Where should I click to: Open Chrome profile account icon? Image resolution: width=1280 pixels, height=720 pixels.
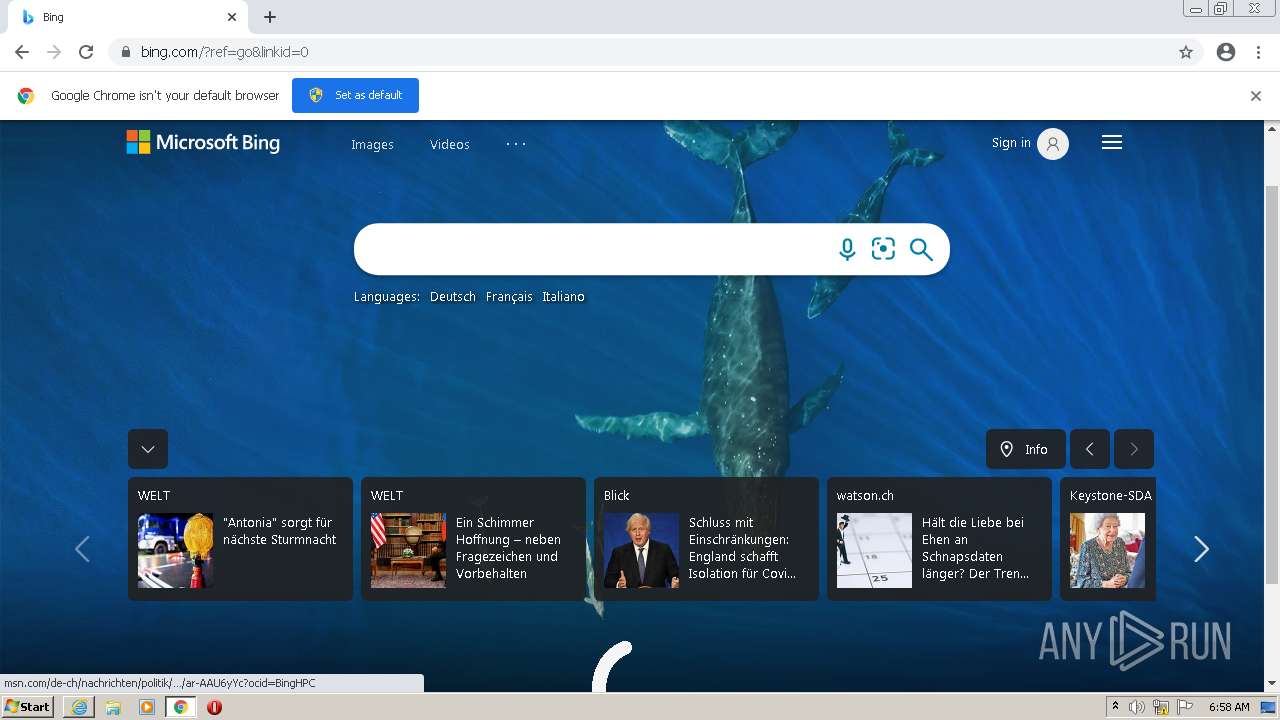pos(1226,52)
